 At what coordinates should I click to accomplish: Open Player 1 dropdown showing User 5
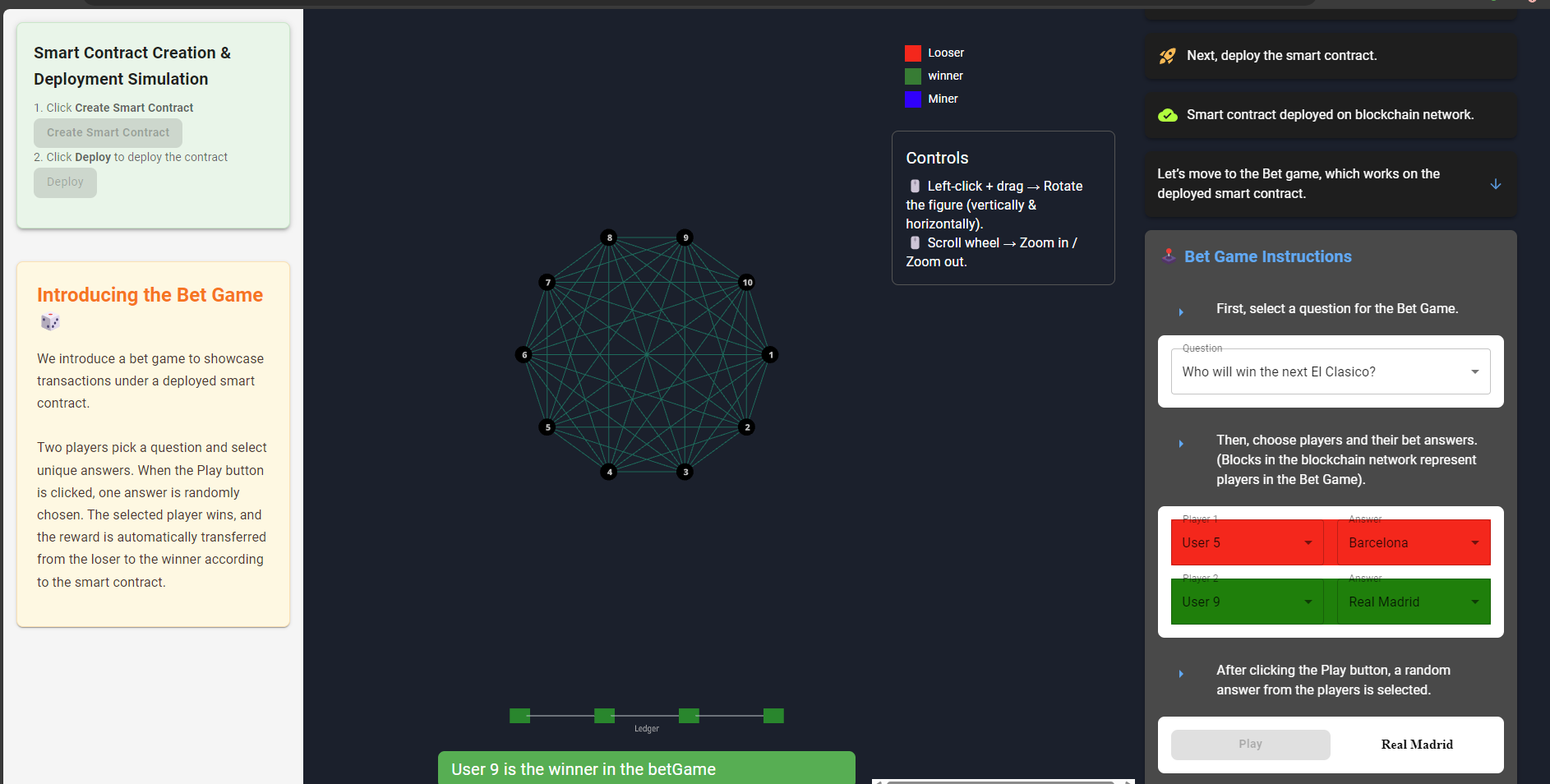click(x=1247, y=542)
